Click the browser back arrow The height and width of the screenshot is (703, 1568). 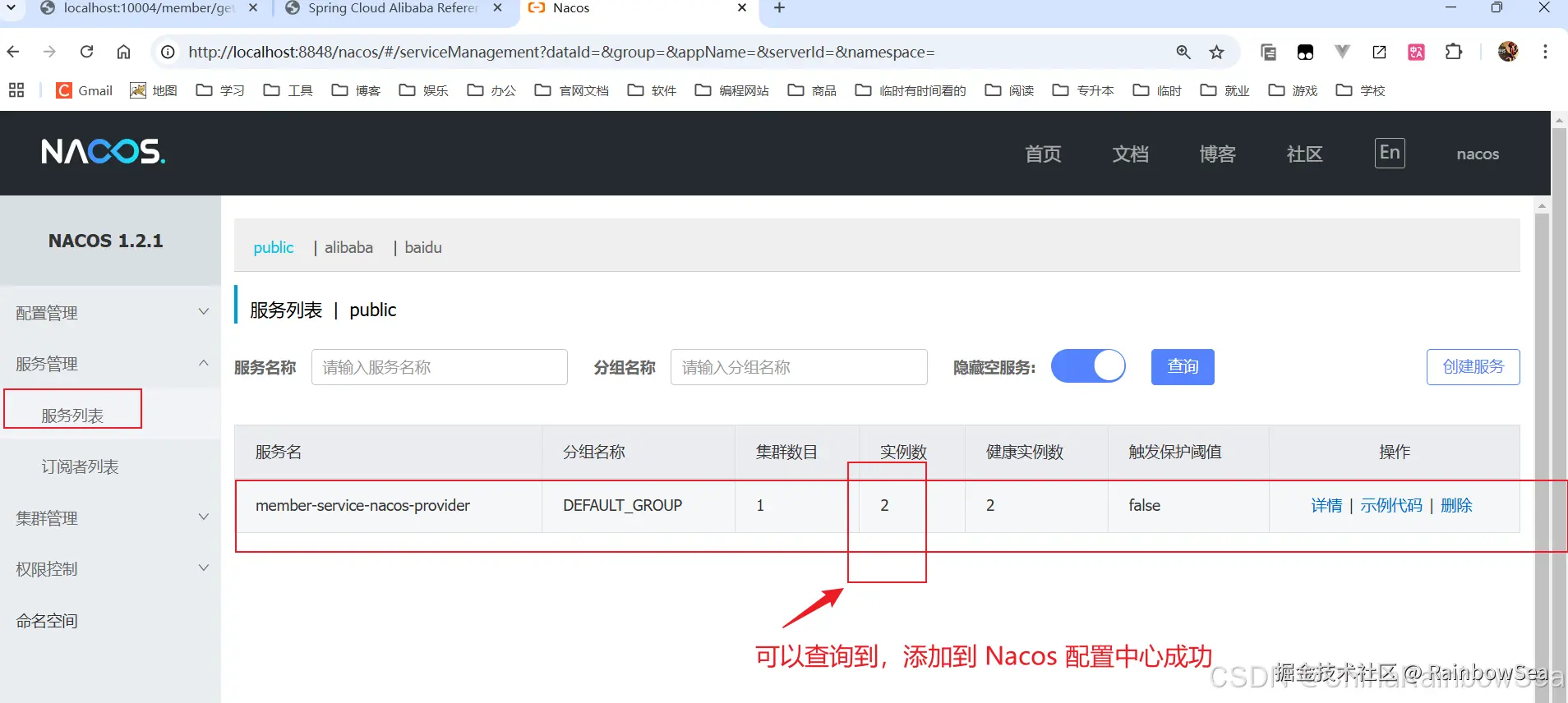[13, 52]
